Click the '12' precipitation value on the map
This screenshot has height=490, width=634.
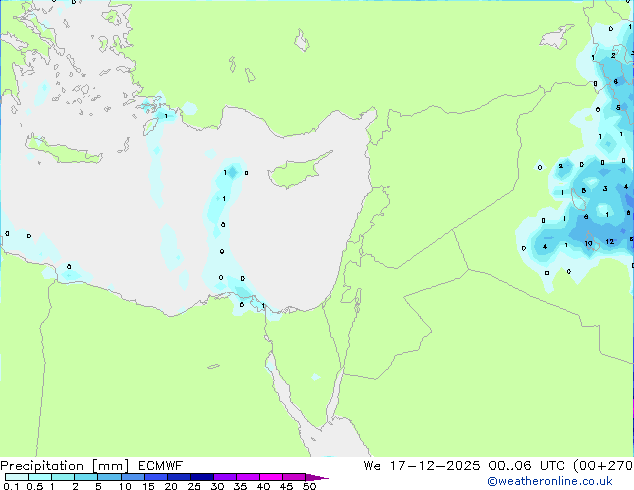610,241
